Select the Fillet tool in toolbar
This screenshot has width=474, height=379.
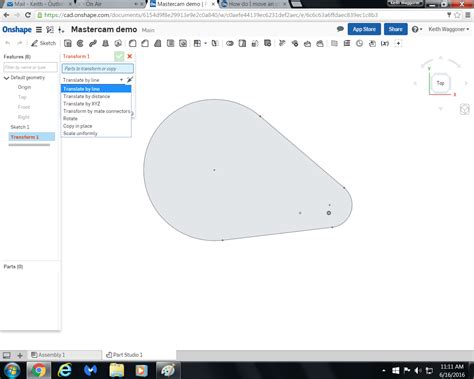tap(133, 43)
